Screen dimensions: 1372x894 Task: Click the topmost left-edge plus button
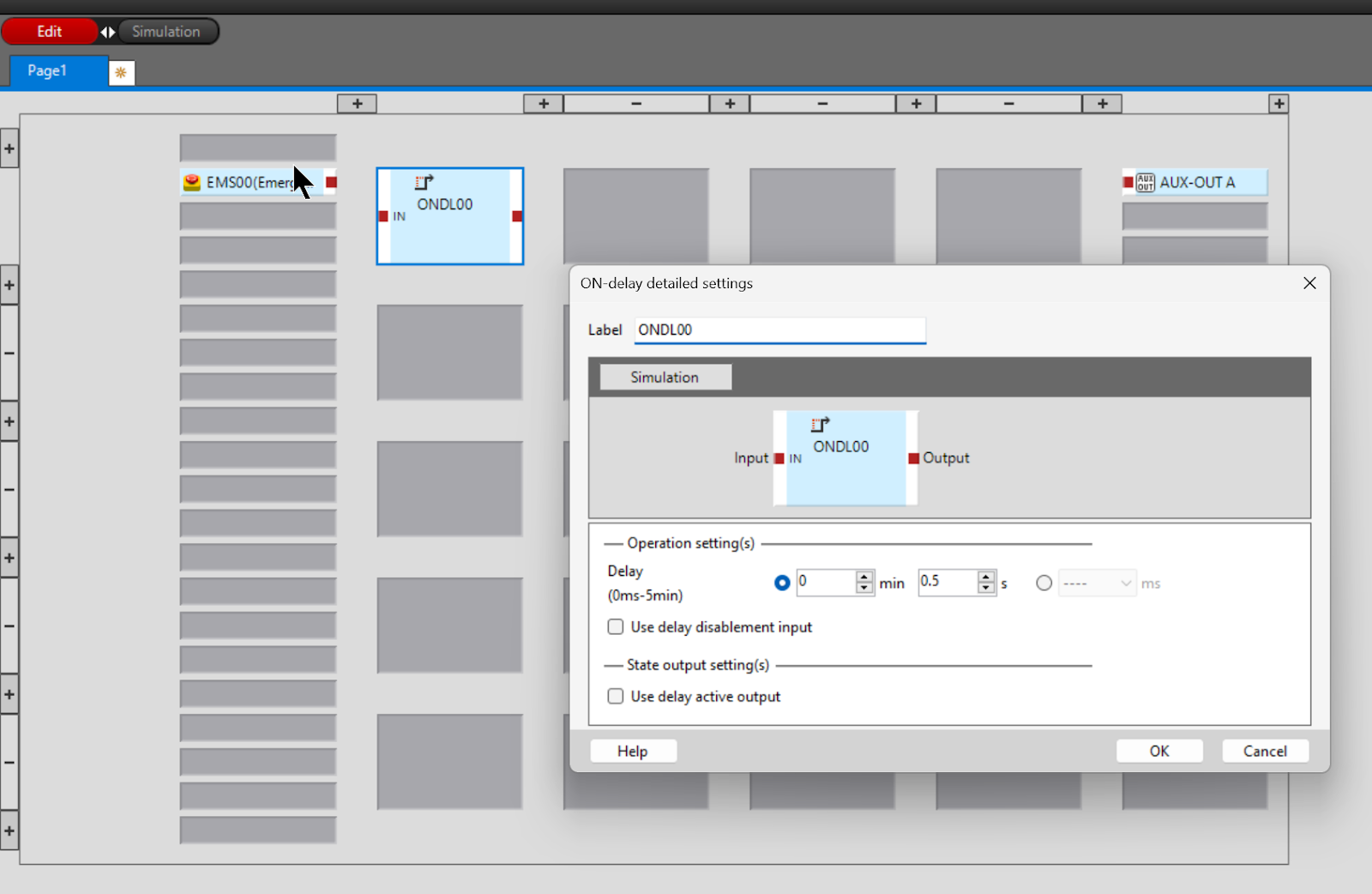pyautogui.click(x=9, y=148)
